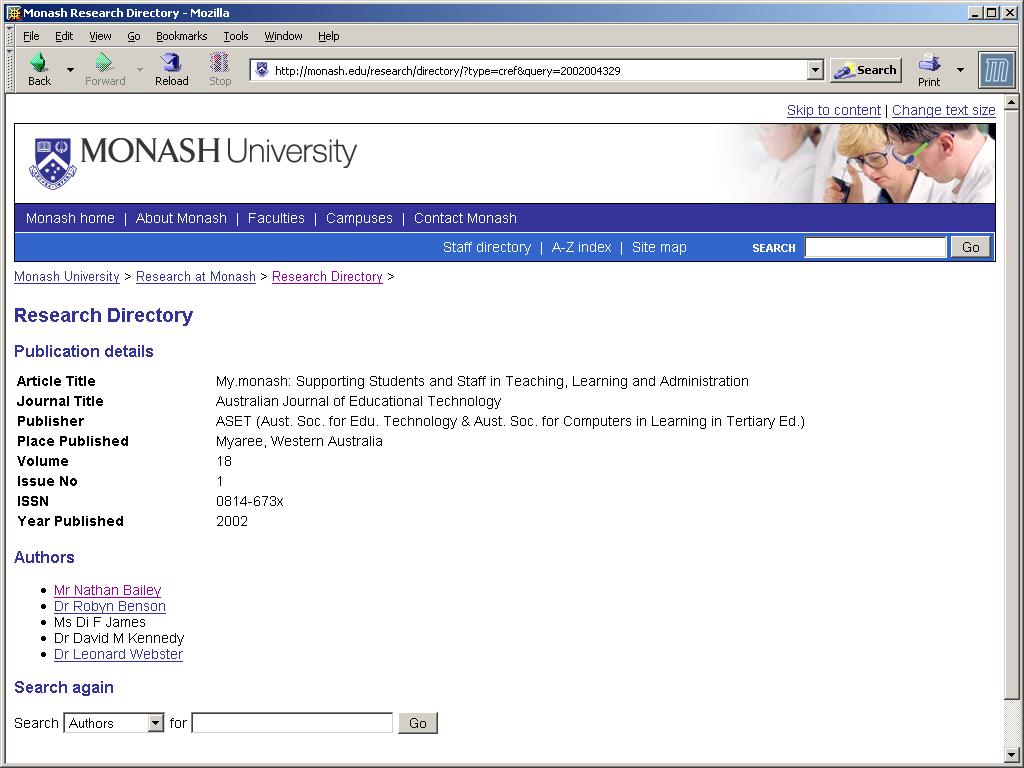Open author Dr Leonard Webster
1024x768 pixels.
pyautogui.click(x=118, y=654)
